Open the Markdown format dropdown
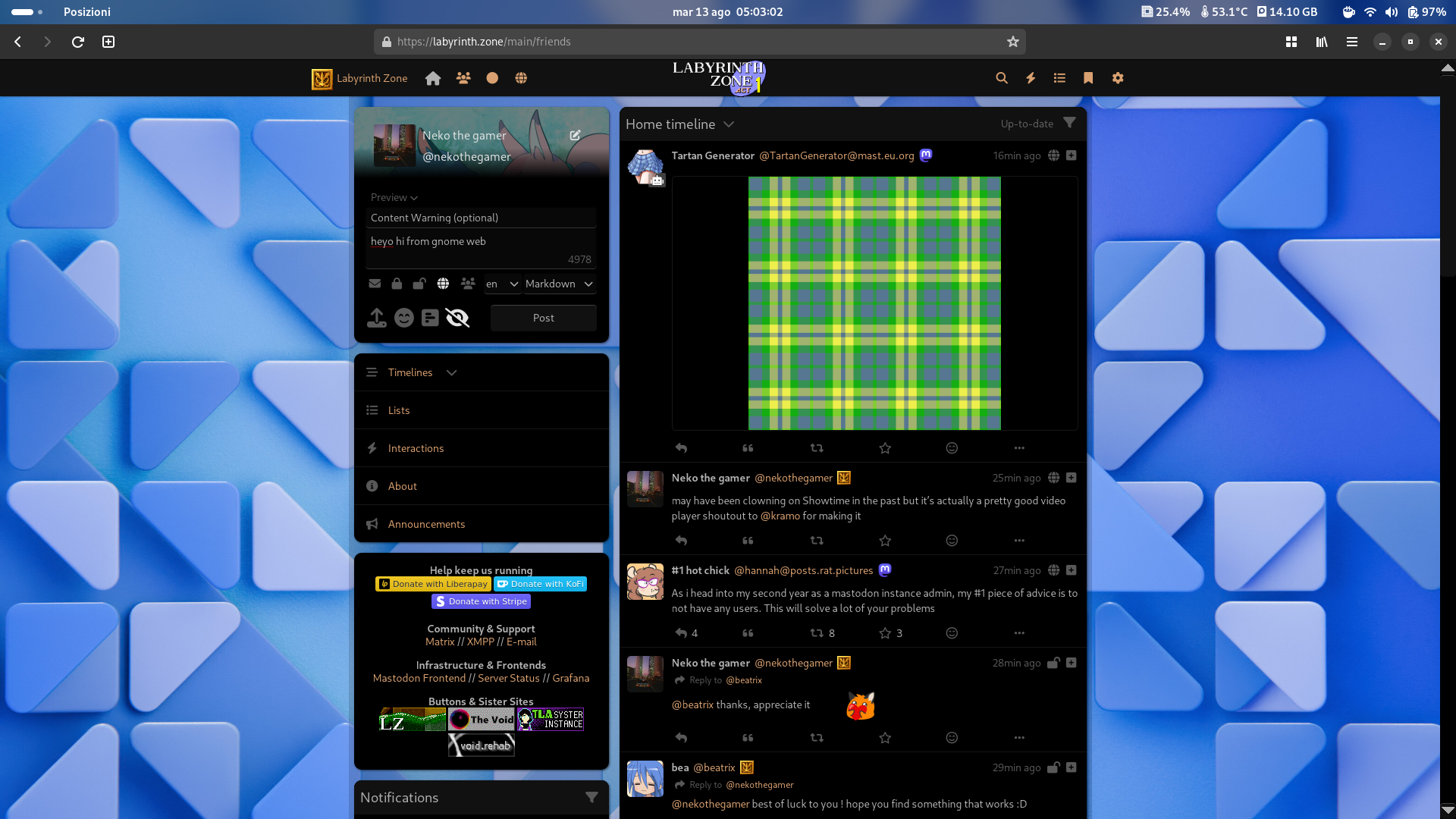The image size is (1456, 819). 559,284
